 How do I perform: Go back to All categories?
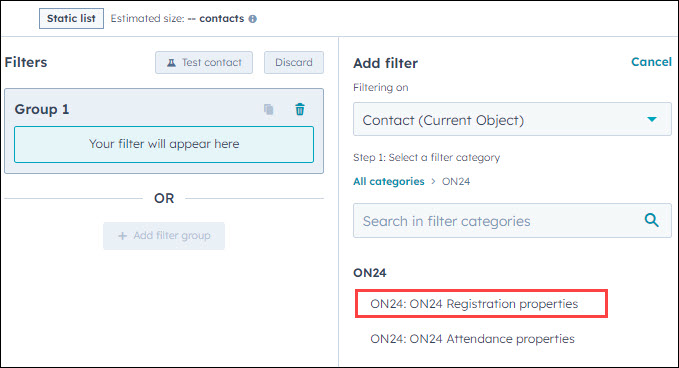click(388, 181)
